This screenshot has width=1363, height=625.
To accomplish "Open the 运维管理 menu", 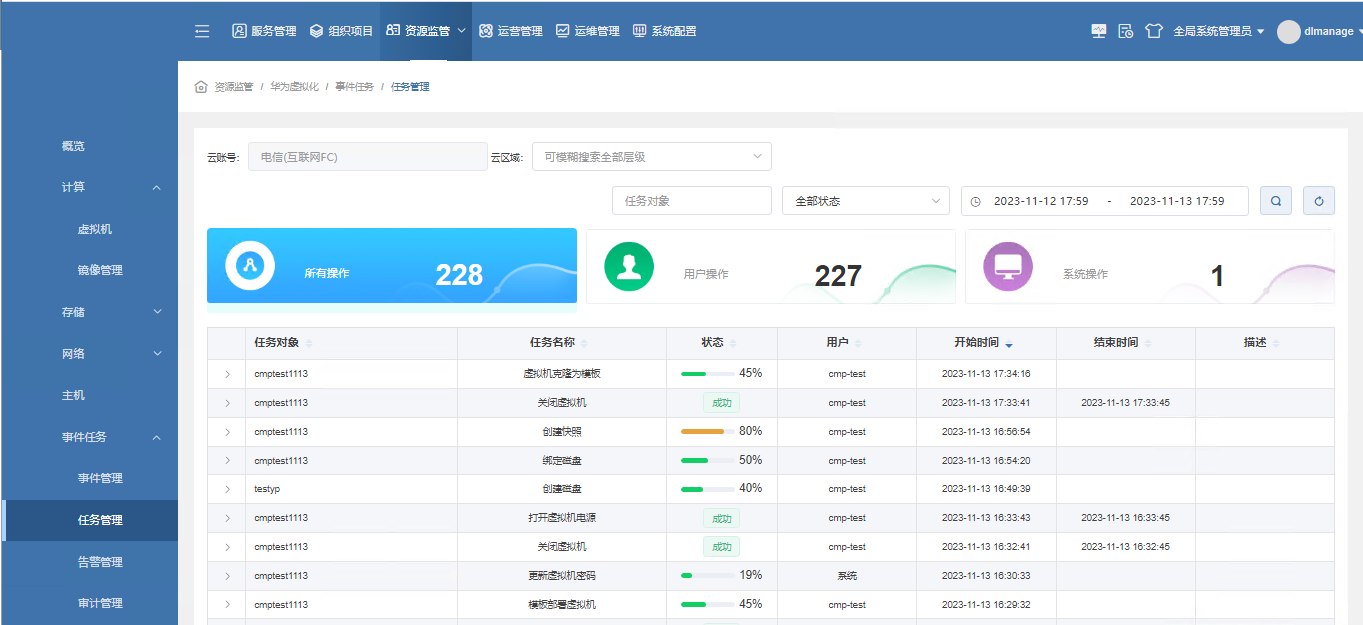I will (588, 31).
